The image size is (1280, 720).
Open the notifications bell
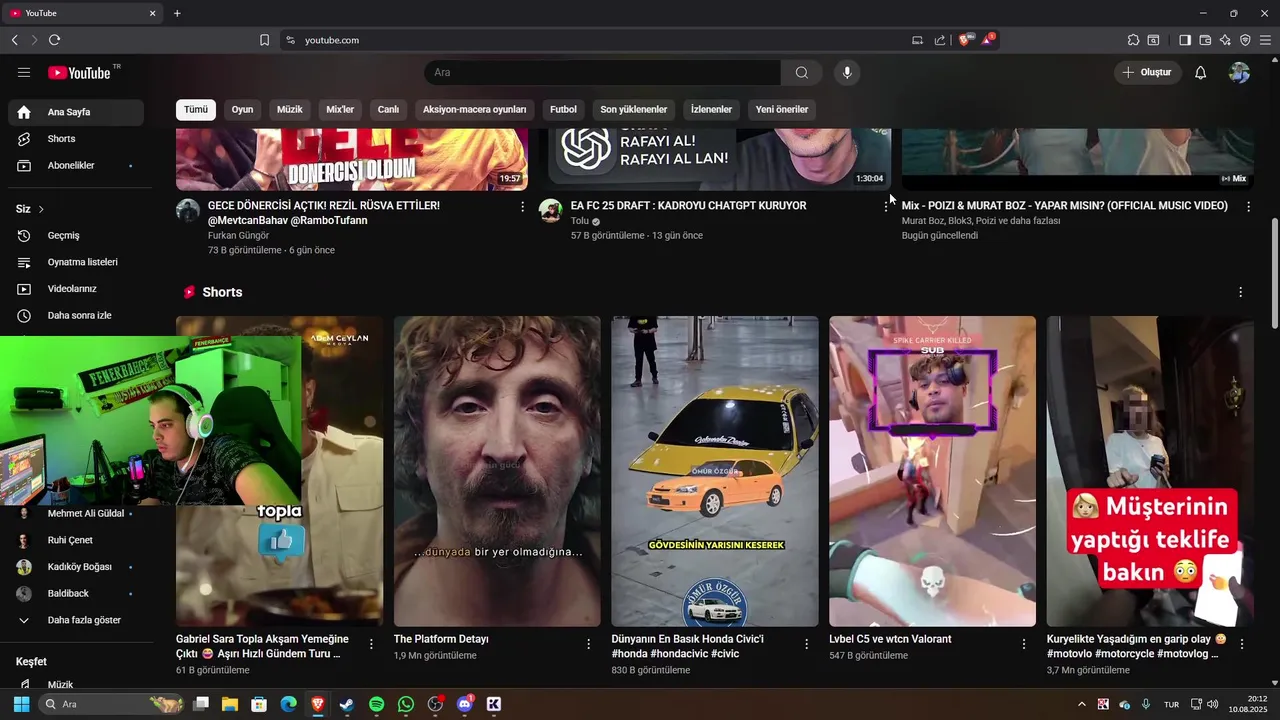pyautogui.click(x=1201, y=72)
